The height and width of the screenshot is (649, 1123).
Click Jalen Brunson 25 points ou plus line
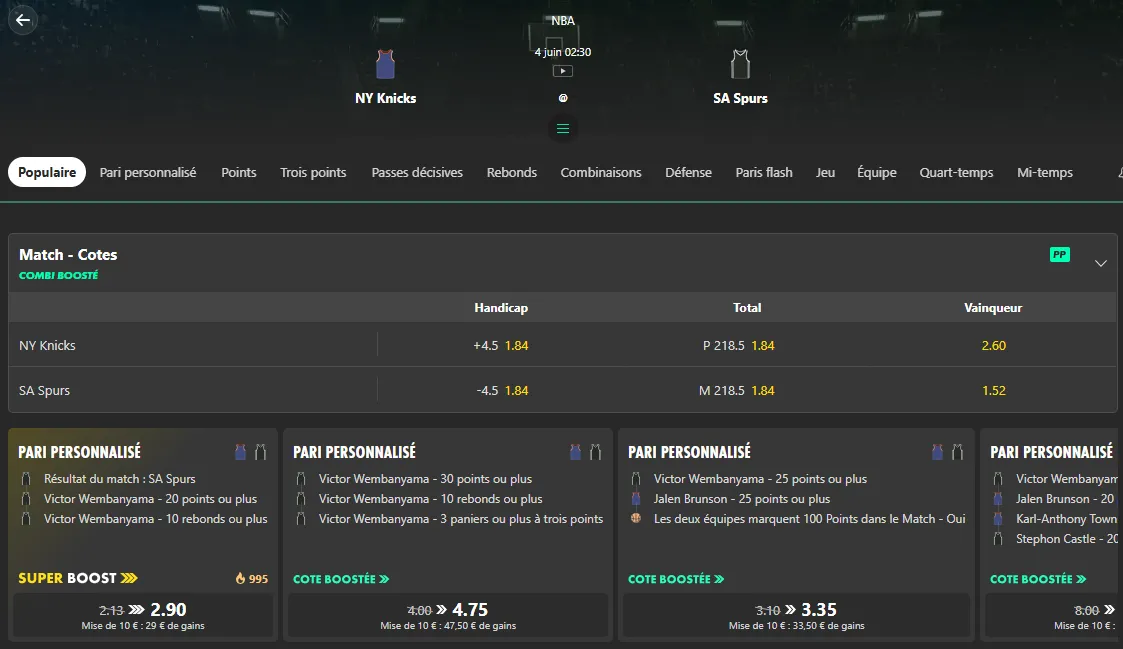[x=741, y=499]
